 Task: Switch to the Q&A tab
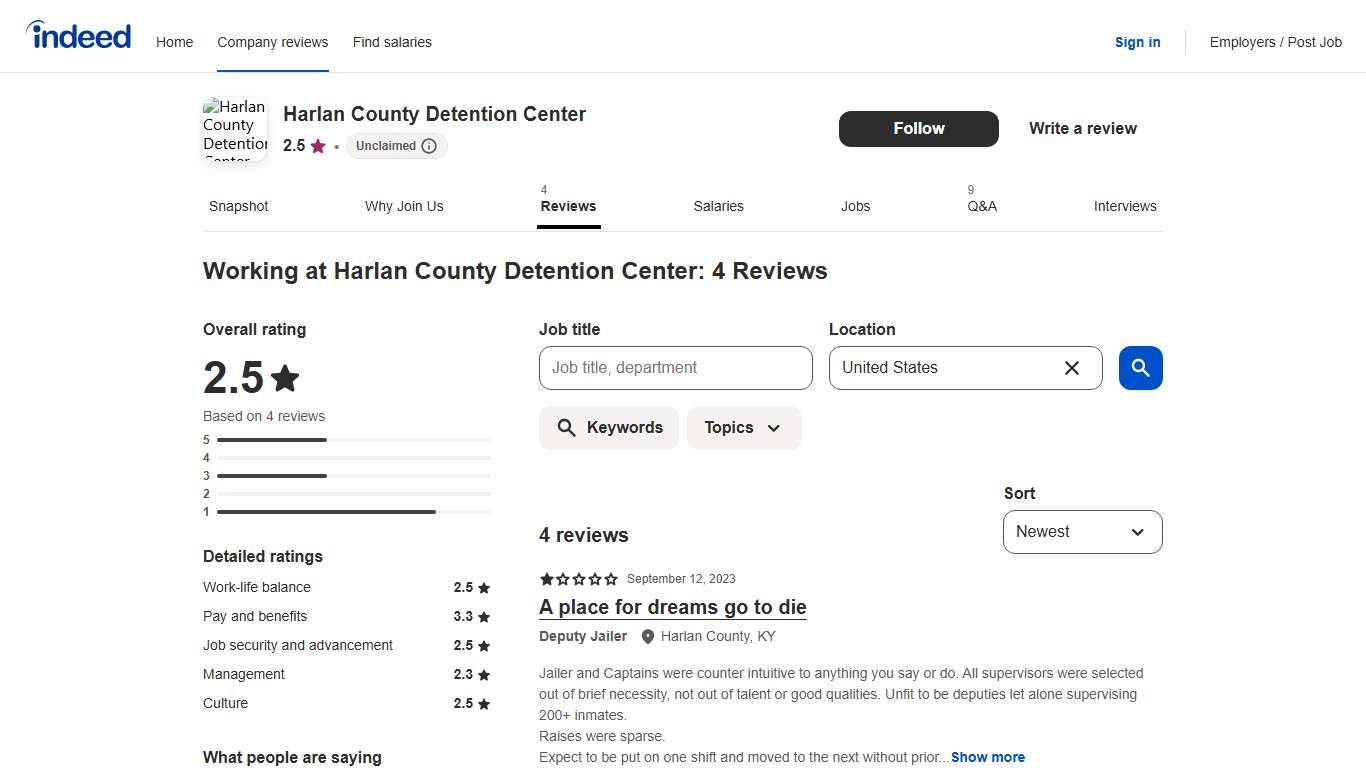coord(982,206)
